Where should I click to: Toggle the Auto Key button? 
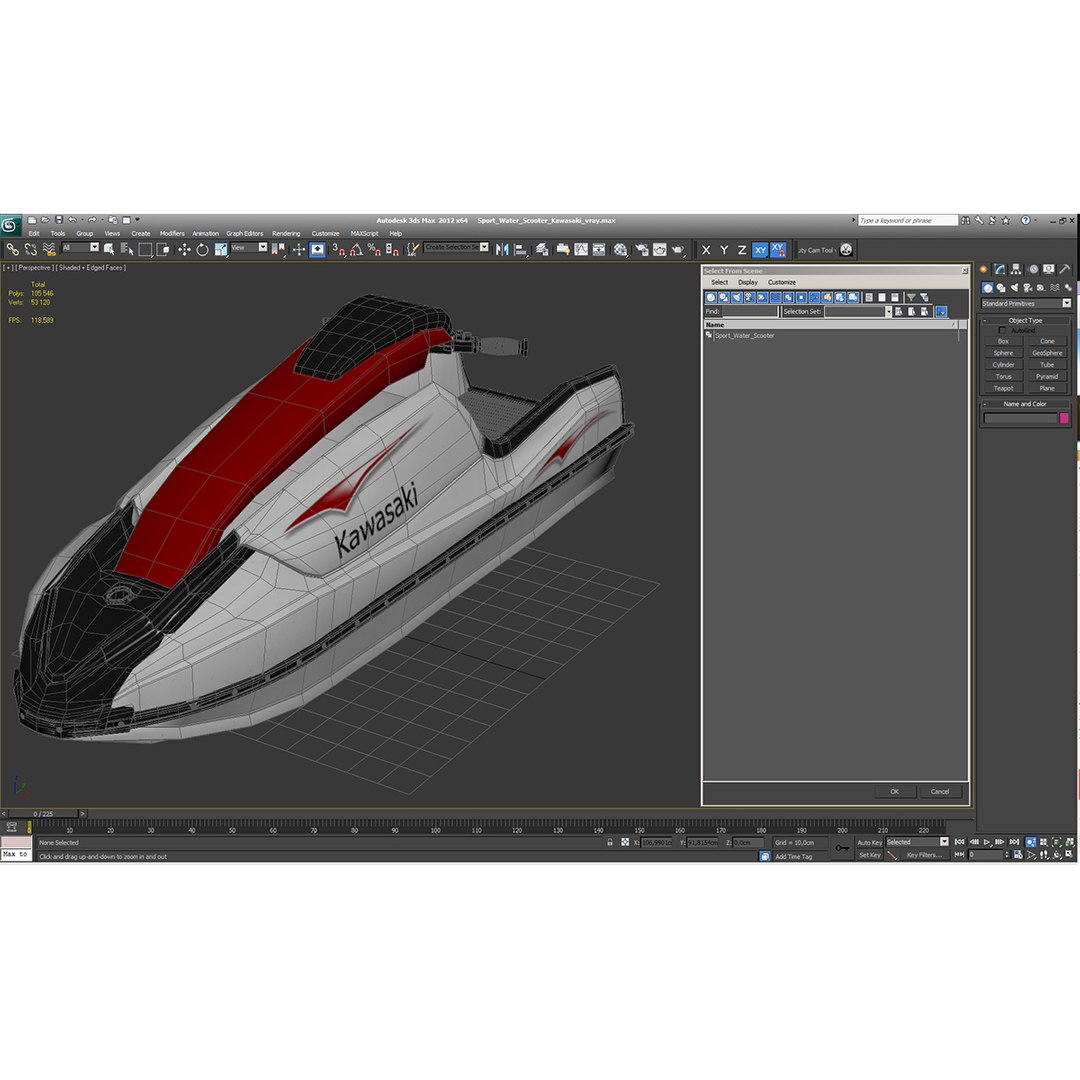pyautogui.click(x=869, y=843)
